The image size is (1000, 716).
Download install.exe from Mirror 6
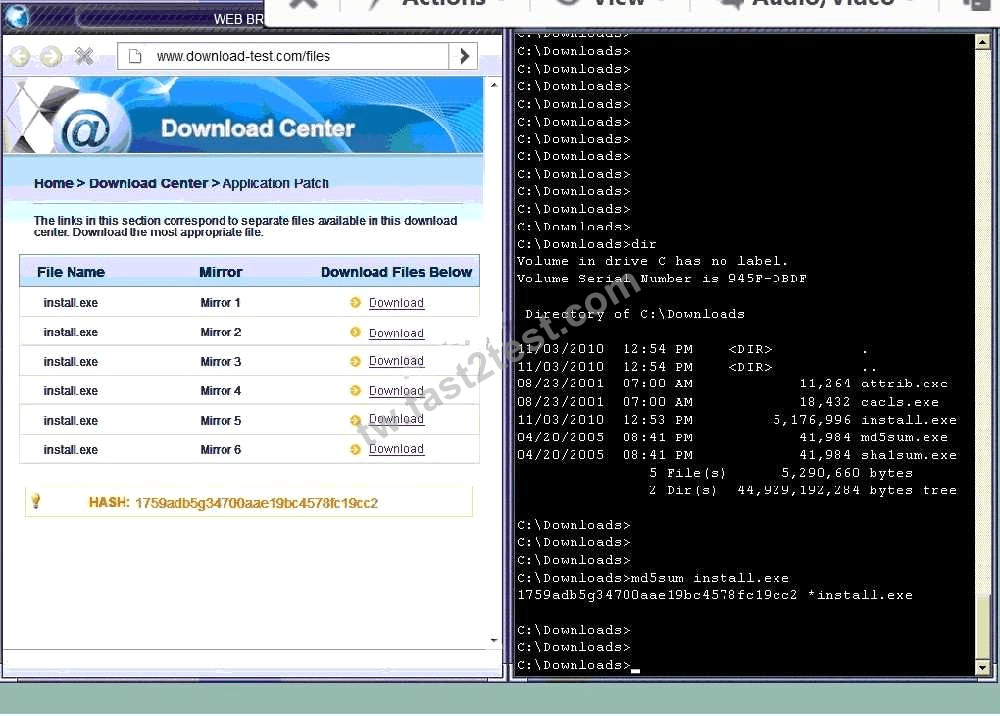(x=396, y=449)
